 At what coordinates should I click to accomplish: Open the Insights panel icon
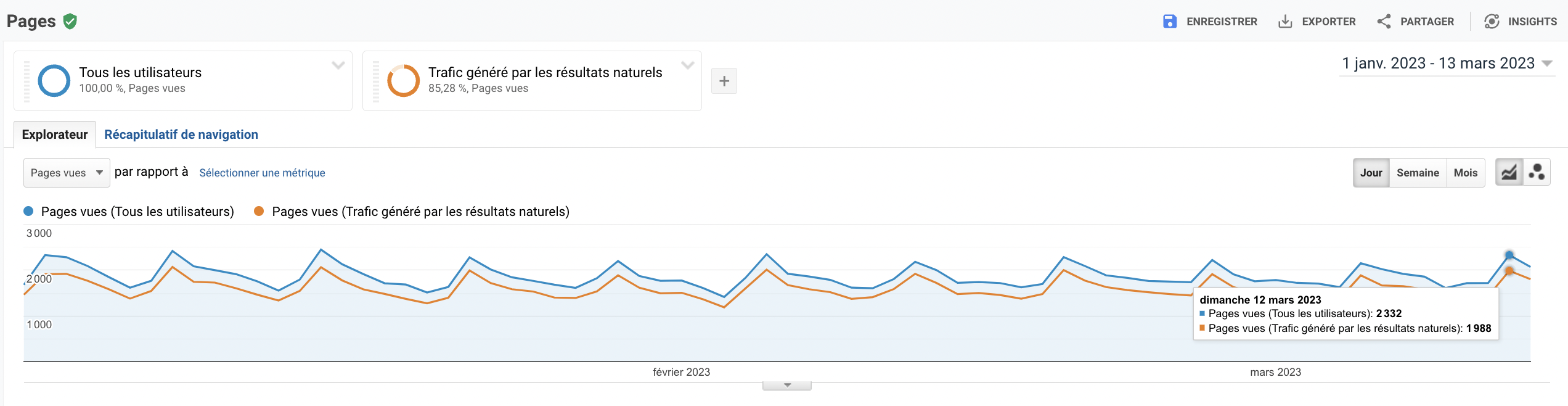point(1492,22)
